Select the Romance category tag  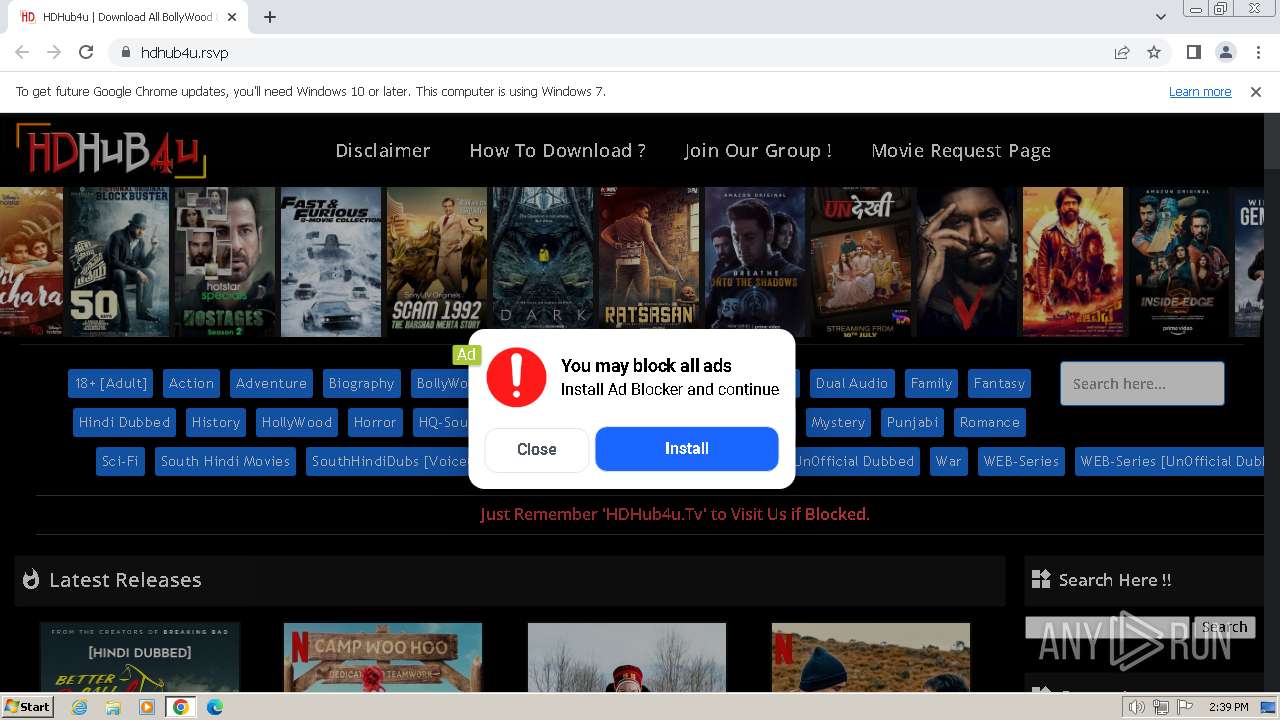point(990,422)
